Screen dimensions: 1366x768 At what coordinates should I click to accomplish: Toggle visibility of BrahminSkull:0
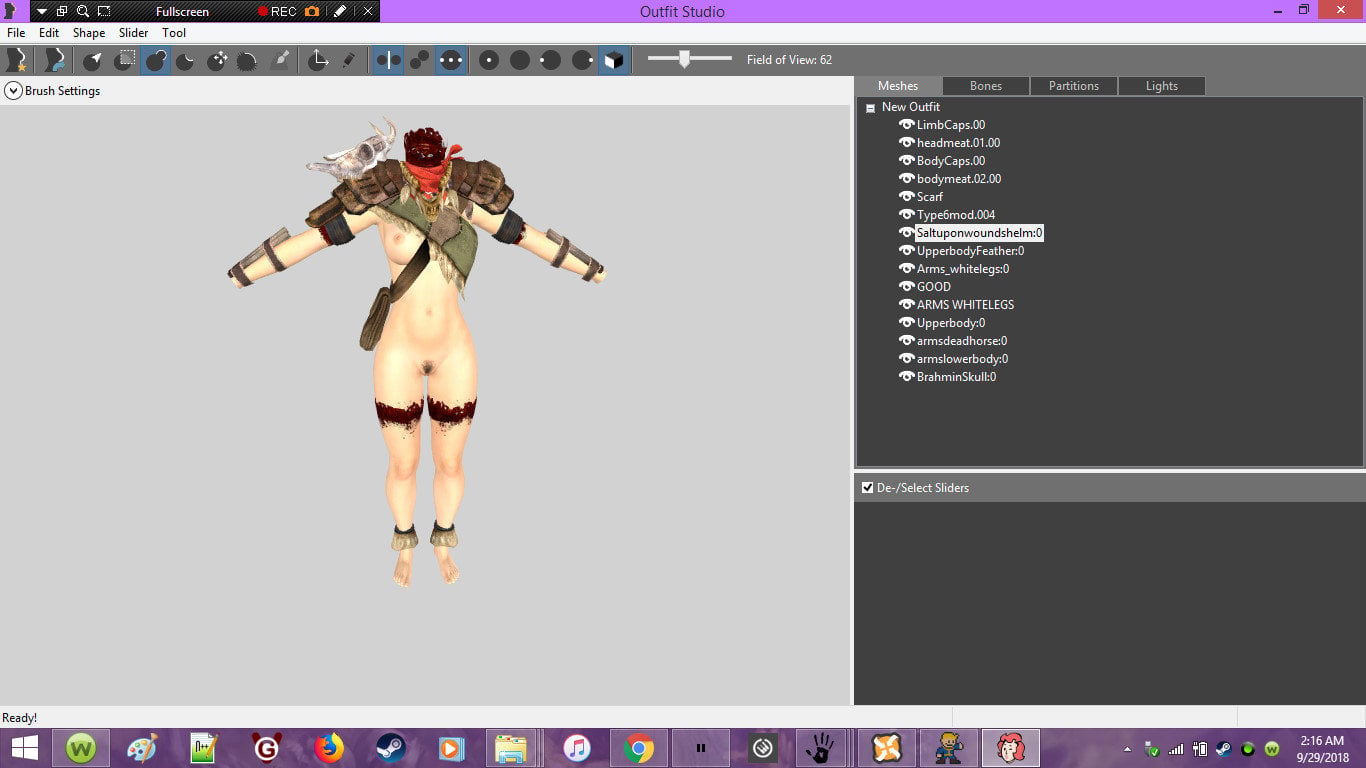pos(907,377)
